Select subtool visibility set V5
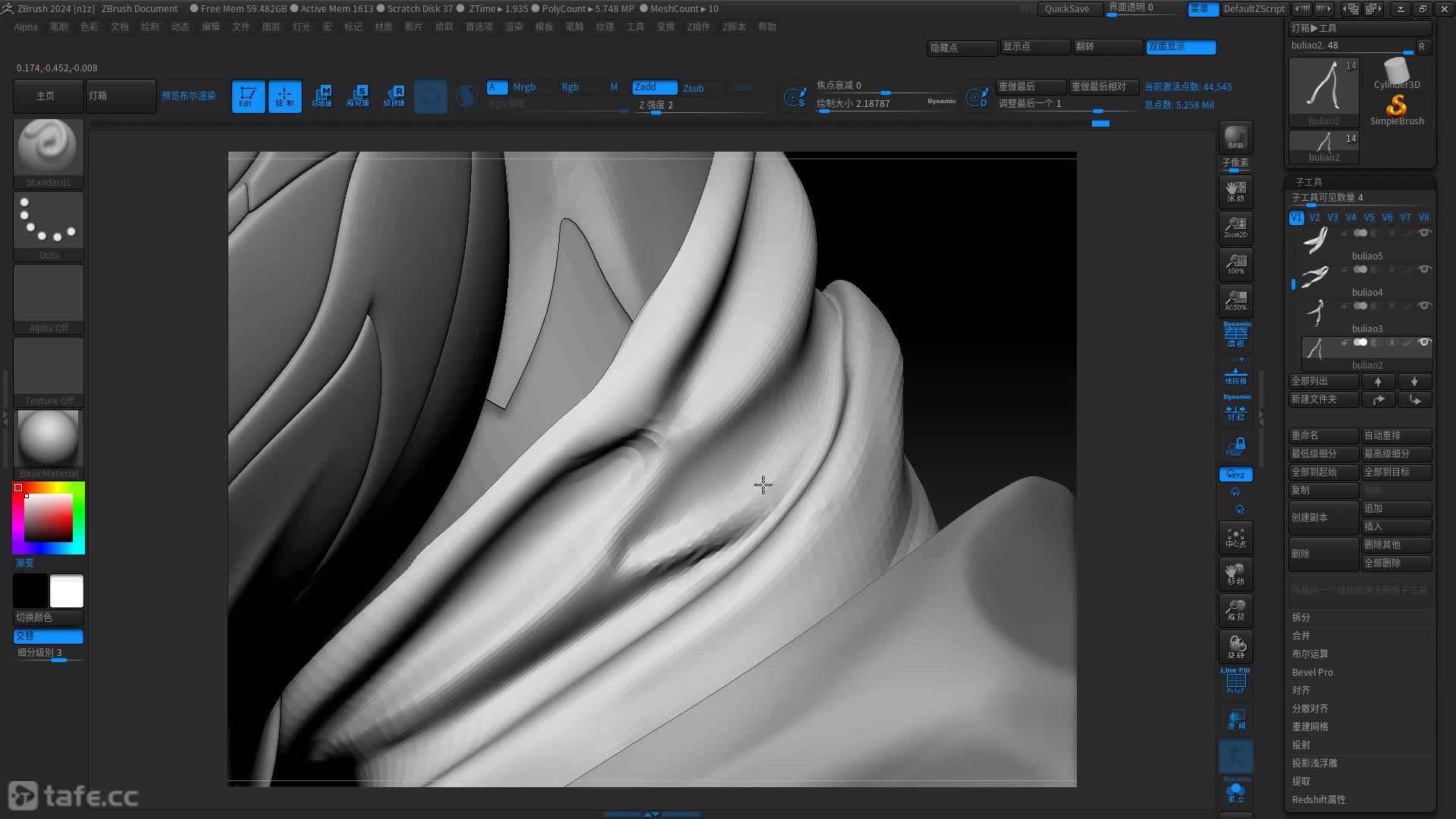 click(1369, 218)
